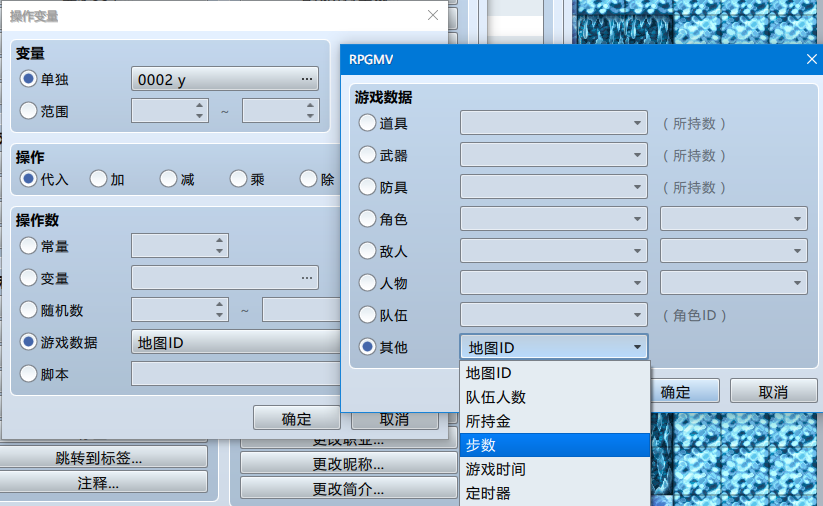
Task: Select the 常量 operand radio button
Action: click(x=28, y=246)
